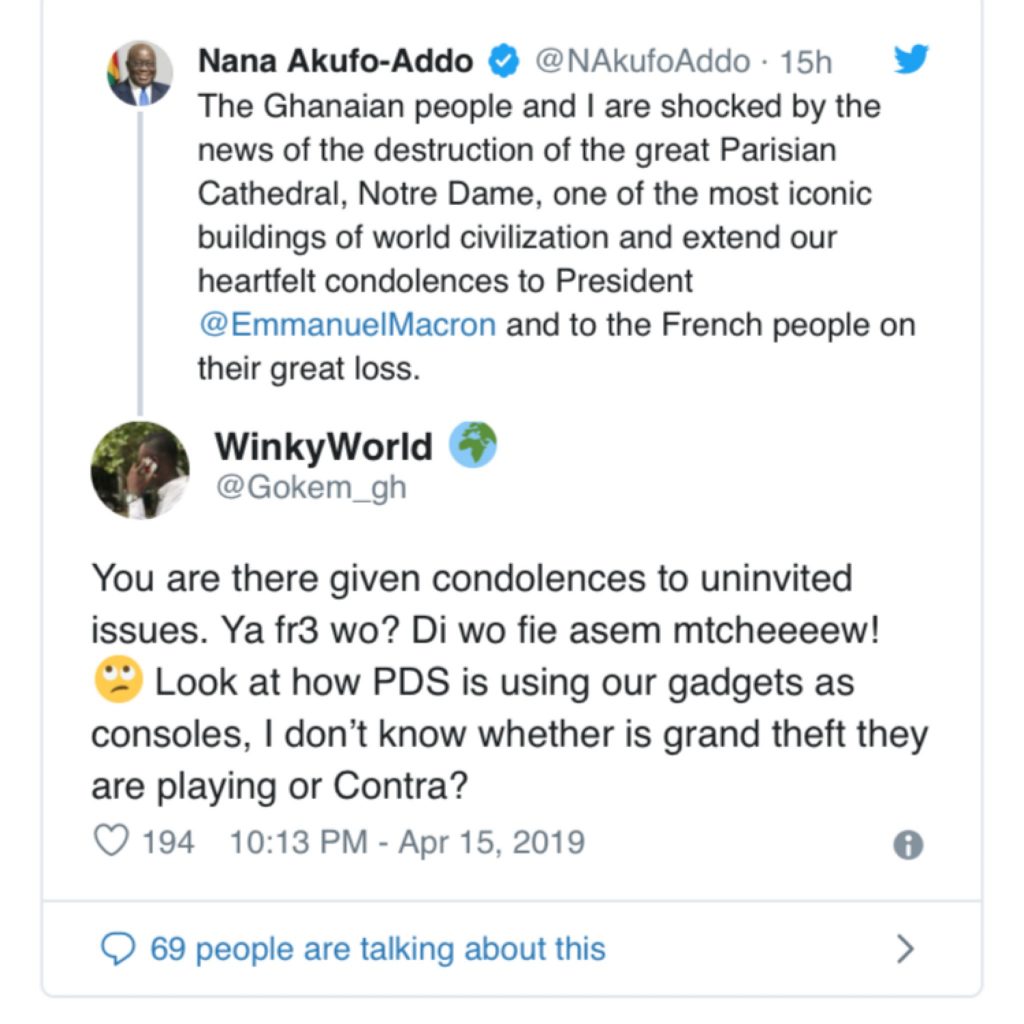Click the Twitter bird logo
Viewport: 1024px width, 1024px height.
(x=911, y=61)
